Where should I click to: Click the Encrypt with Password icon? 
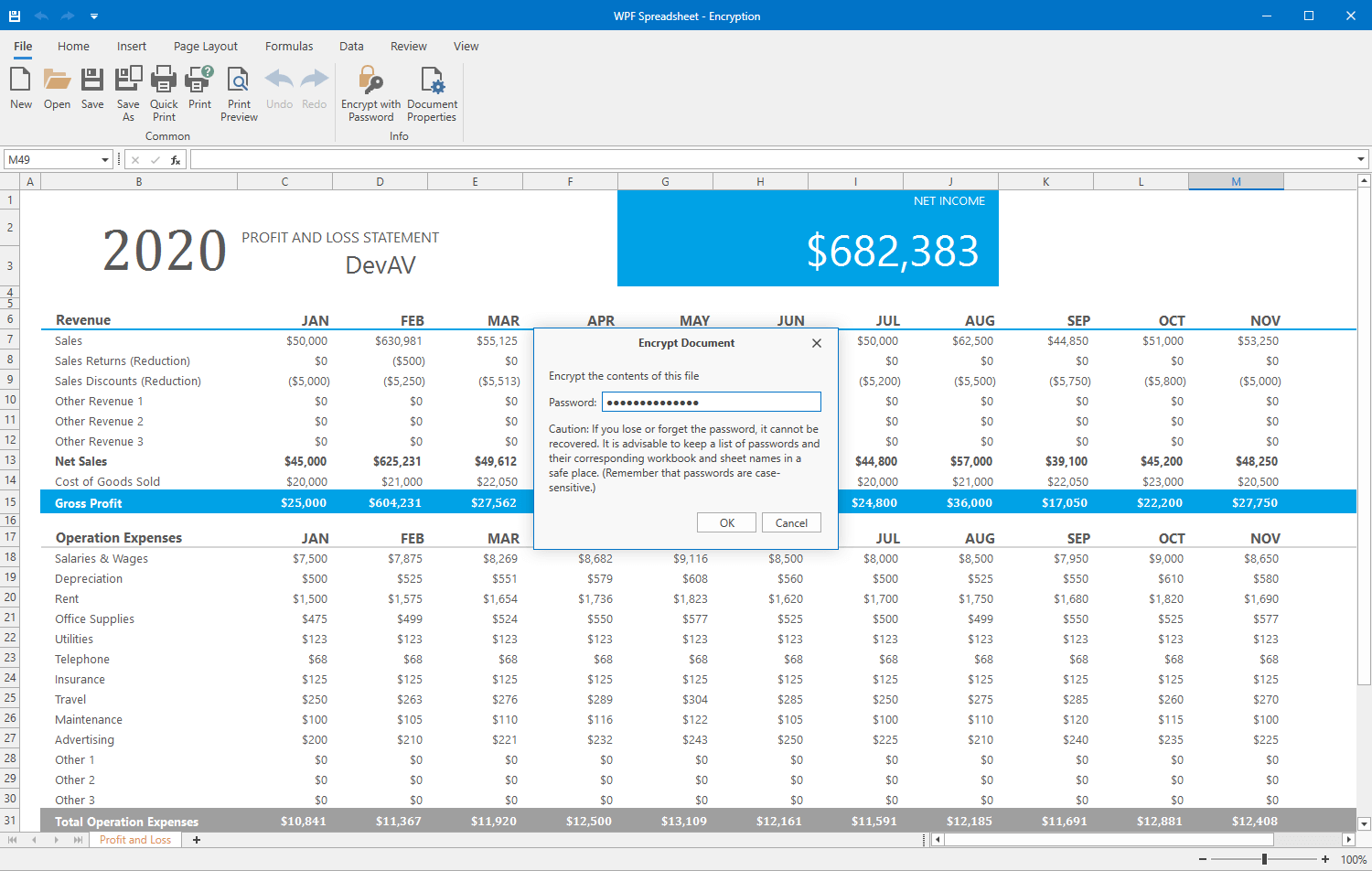point(370,81)
